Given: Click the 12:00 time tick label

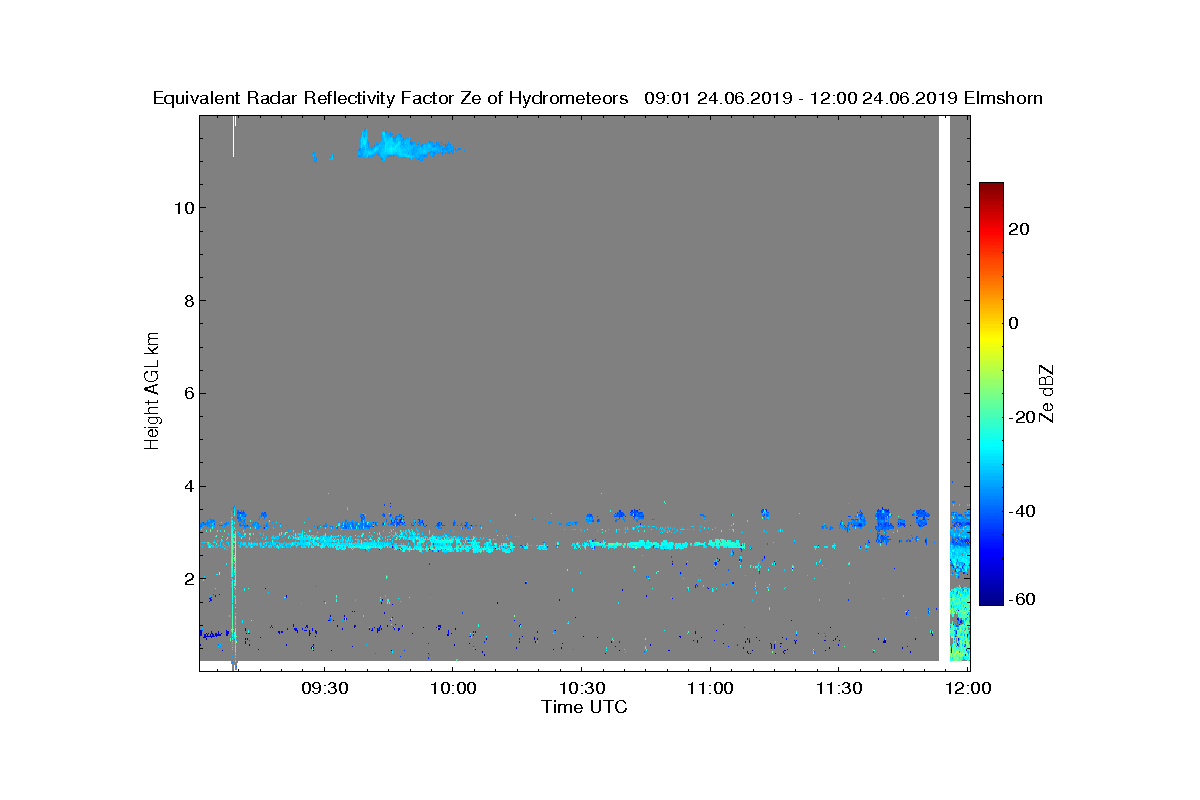Looking at the screenshot, I should tap(968, 688).
